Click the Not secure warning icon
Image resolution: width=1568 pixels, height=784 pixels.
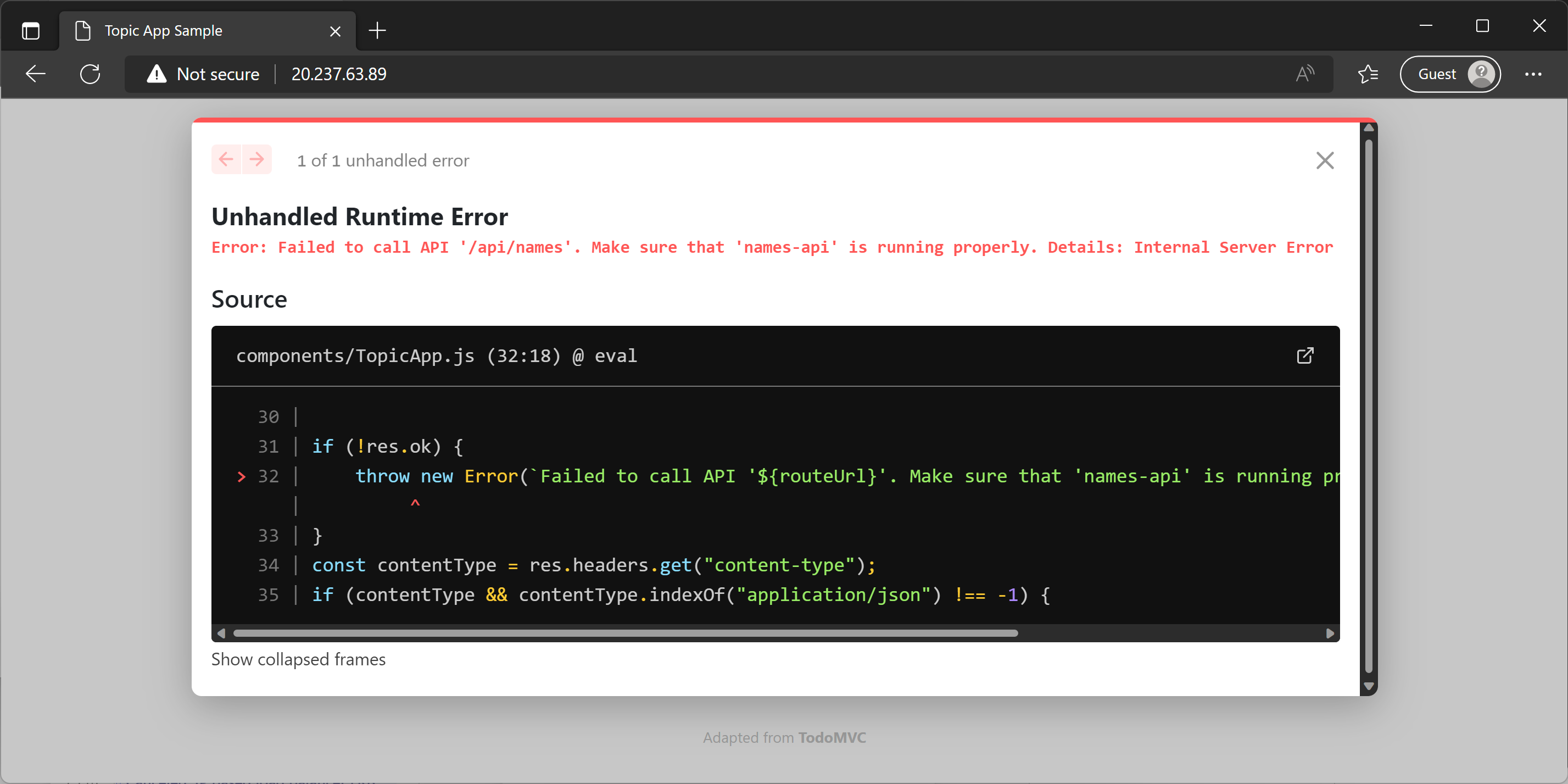coord(157,74)
